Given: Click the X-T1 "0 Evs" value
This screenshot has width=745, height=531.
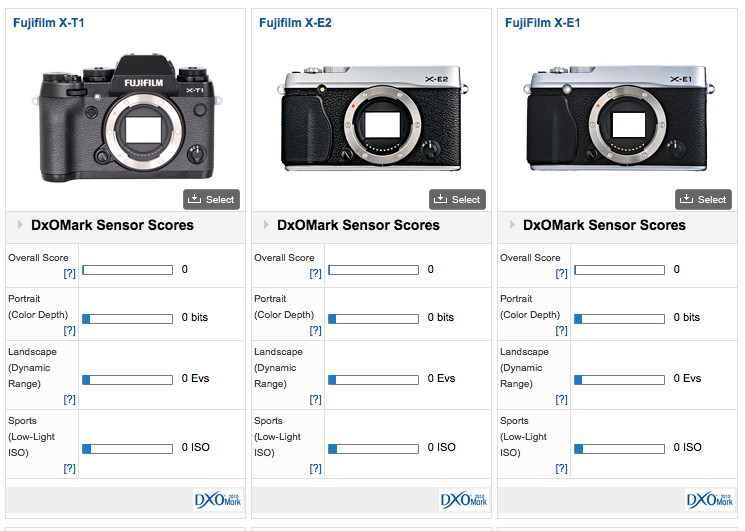Looking at the screenshot, I should tap(195, 378).
